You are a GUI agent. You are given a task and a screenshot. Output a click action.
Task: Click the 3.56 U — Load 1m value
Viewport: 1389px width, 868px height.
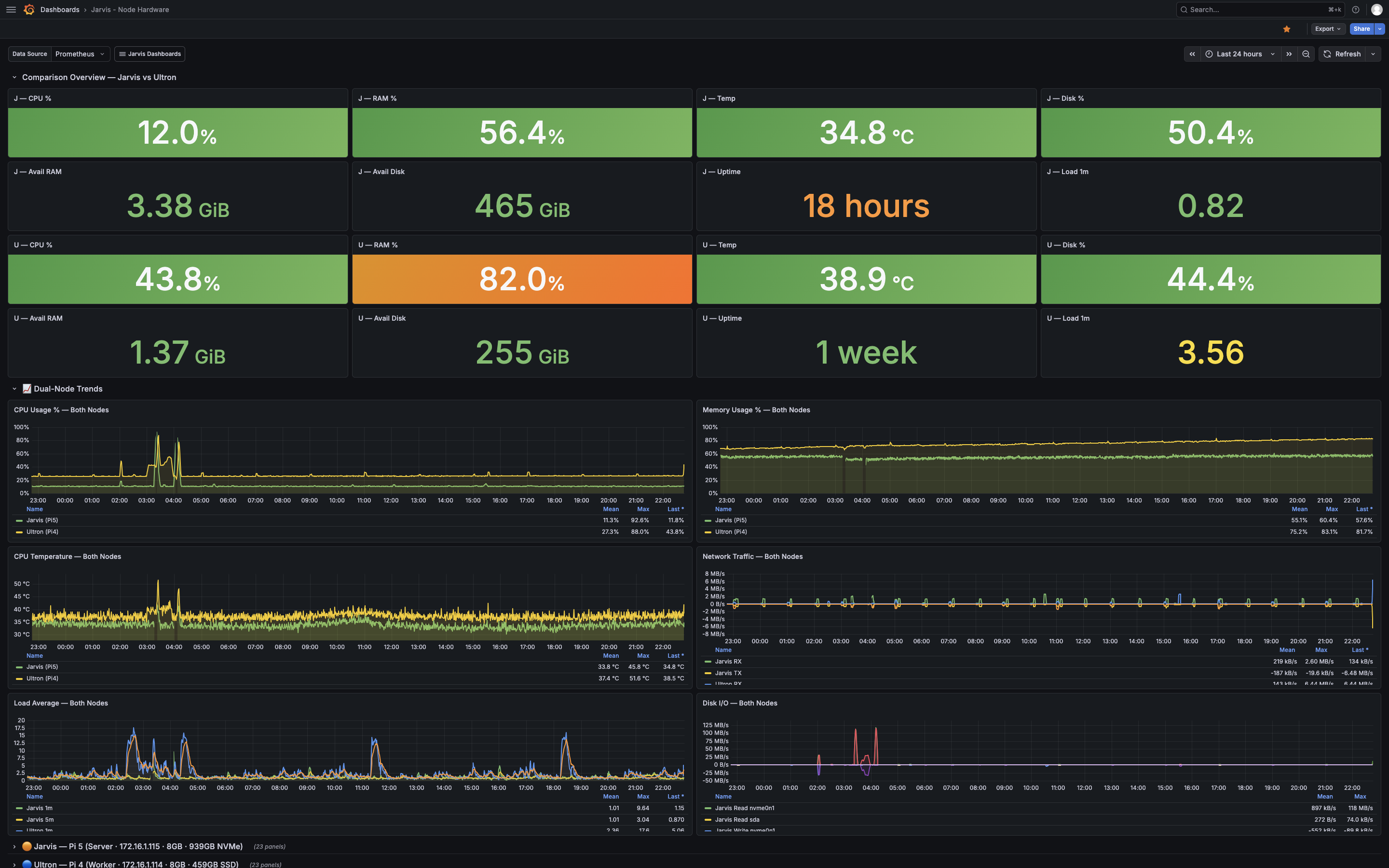1211,352
